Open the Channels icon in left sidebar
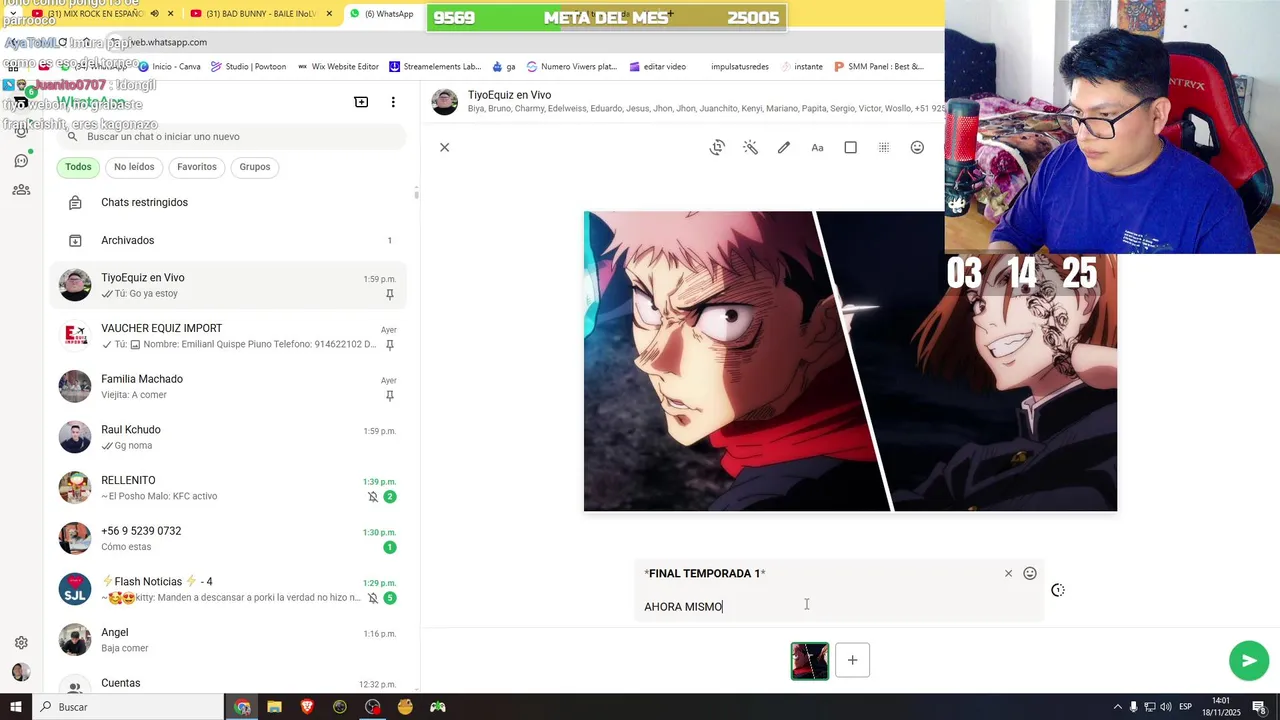 21,160
